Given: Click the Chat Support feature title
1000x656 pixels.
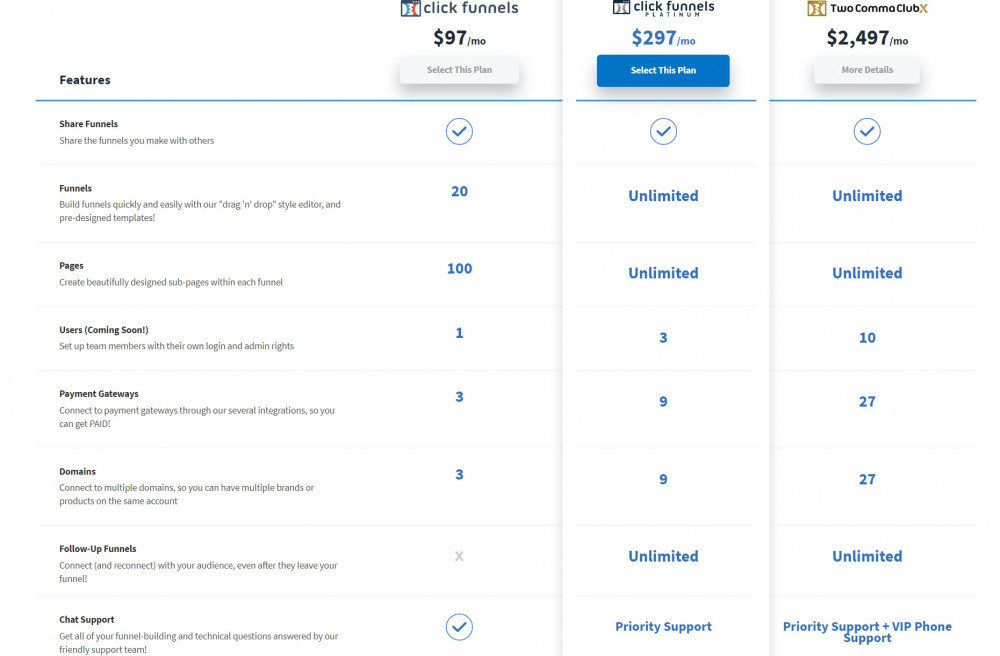Looking at the screenshot, I should click(87, 620).
